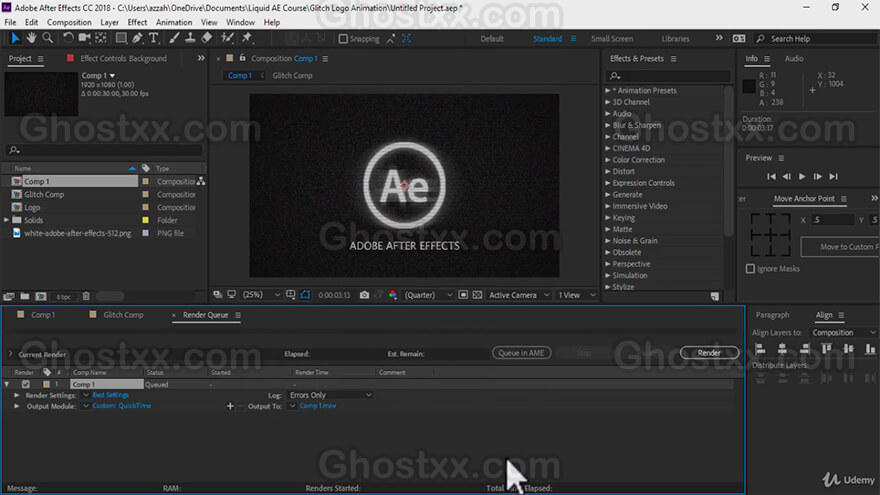Open Align Layers to Composition dropdown
Viewport: 880px width, 495px height.
[x=843, y=333]
